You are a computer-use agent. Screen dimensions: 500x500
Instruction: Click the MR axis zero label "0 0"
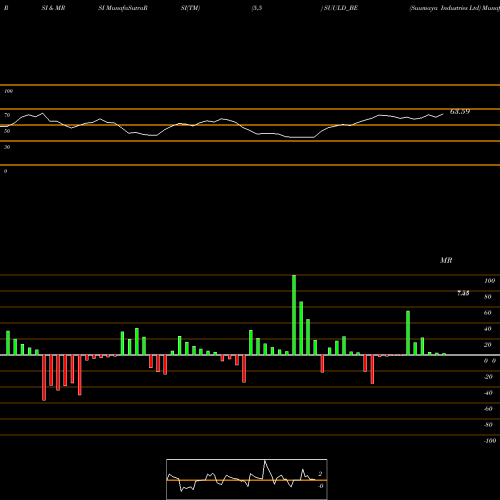(x=490, y=361)
